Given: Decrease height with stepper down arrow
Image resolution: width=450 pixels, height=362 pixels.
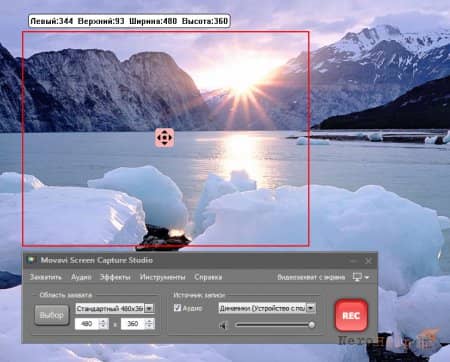Looking at the screenshot, I should tap(149, 326).
